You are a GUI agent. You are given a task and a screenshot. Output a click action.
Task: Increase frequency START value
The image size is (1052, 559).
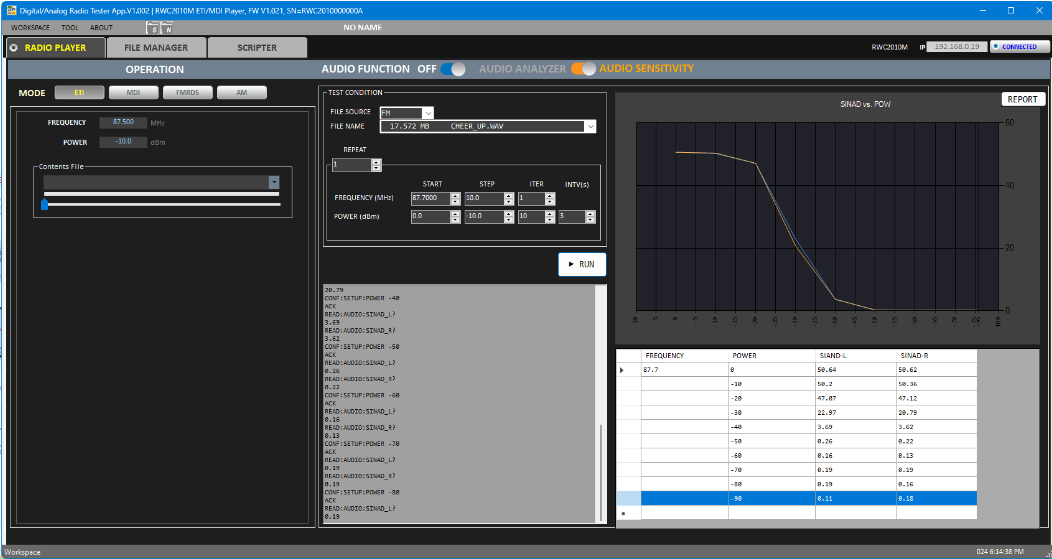(456, 195)
